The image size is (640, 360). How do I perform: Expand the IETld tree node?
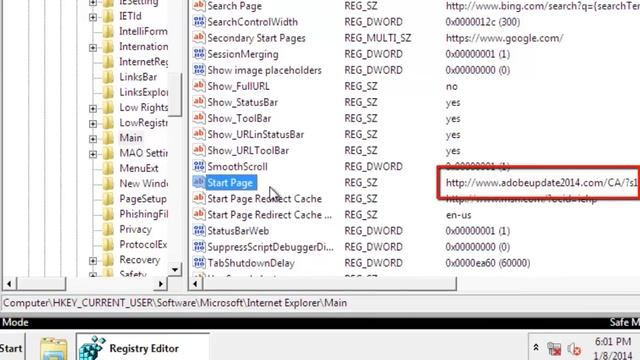click(x=93, y=17)
